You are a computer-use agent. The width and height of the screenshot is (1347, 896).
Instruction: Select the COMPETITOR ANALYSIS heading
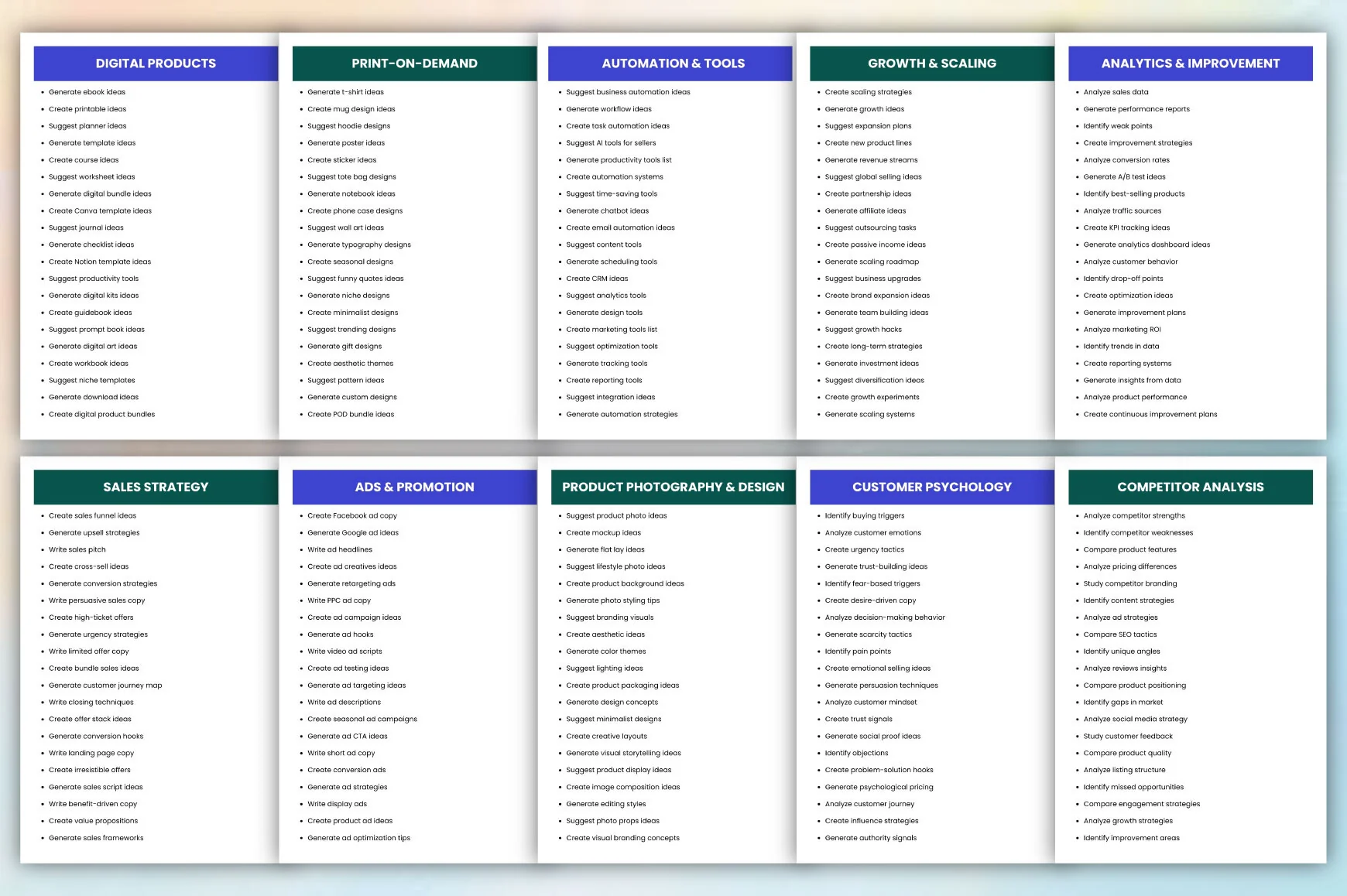pos(1191,487)
